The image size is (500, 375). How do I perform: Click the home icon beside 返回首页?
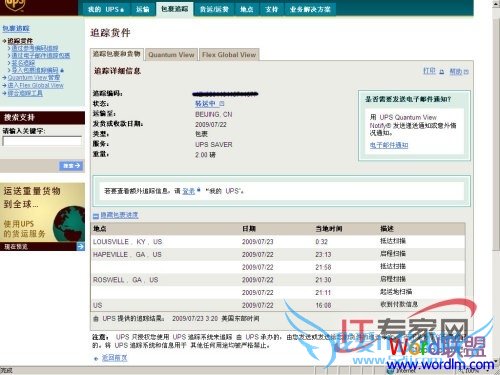(96, 359)
